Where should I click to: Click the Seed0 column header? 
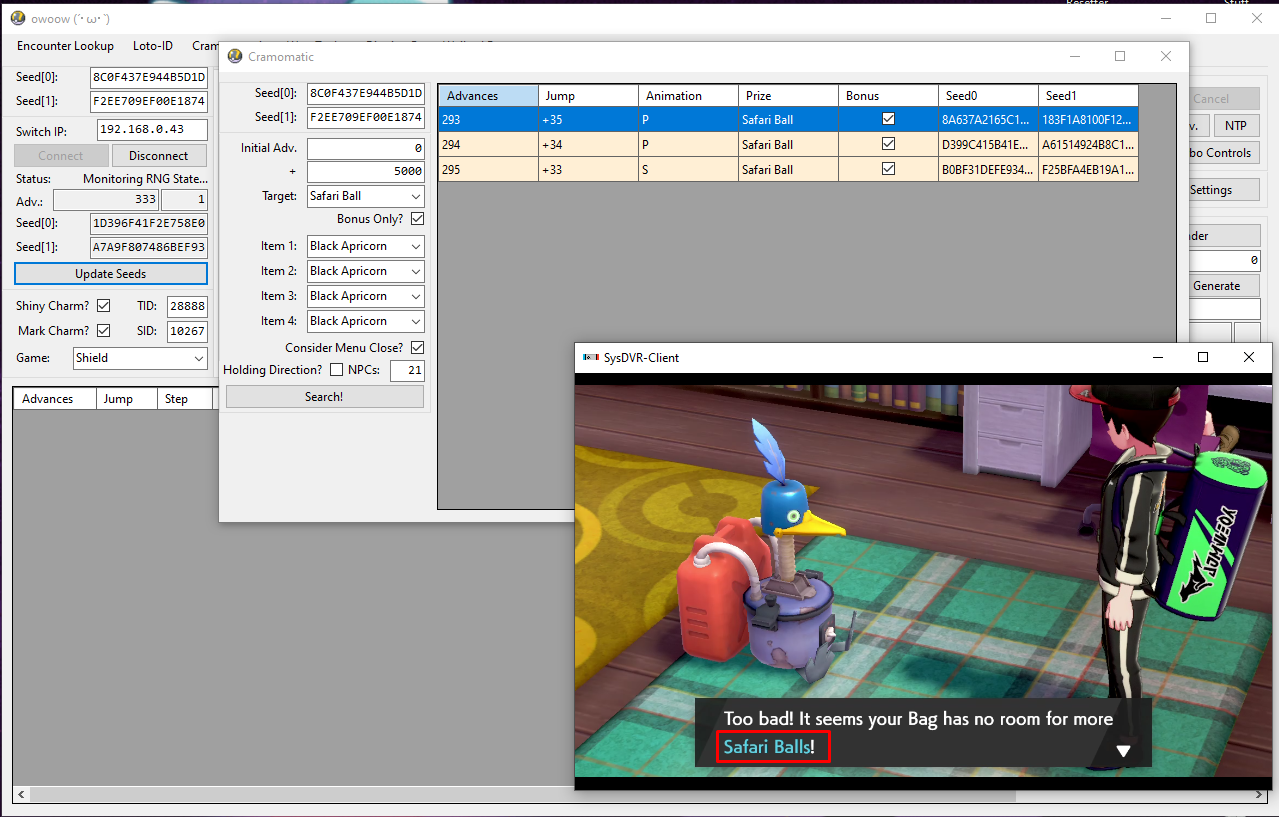(x=988, y=96)
